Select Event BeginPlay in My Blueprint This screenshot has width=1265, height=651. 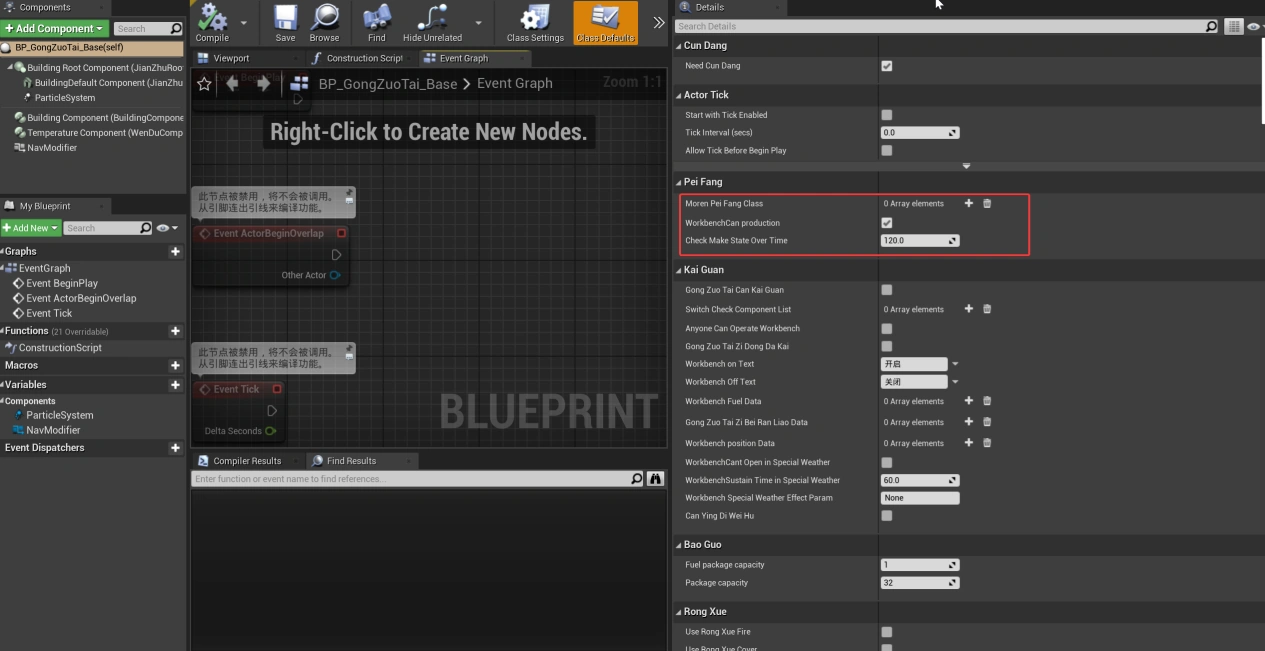[62, 283]
